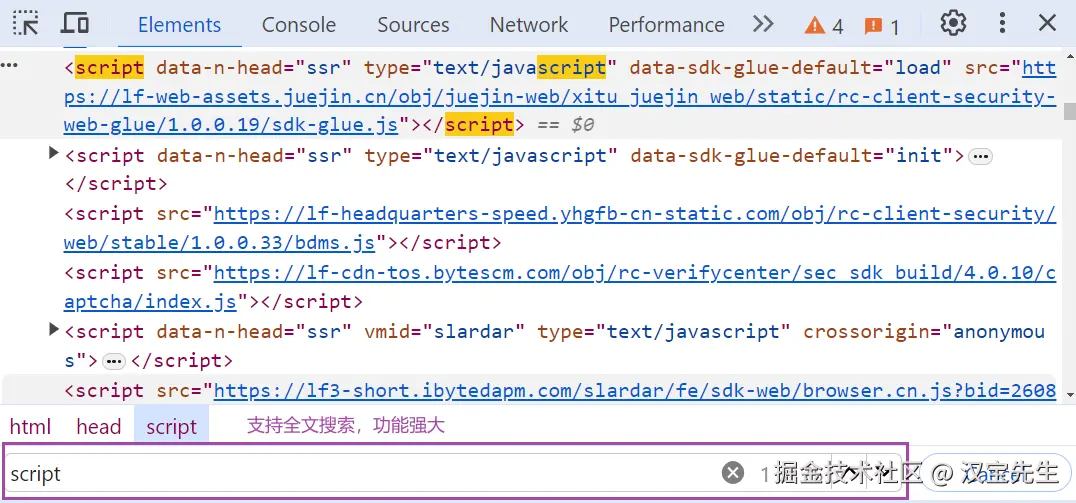This screenshot has width=1076, height=503.
Task: Click the issues count icon
Action: tap(873, 26)
